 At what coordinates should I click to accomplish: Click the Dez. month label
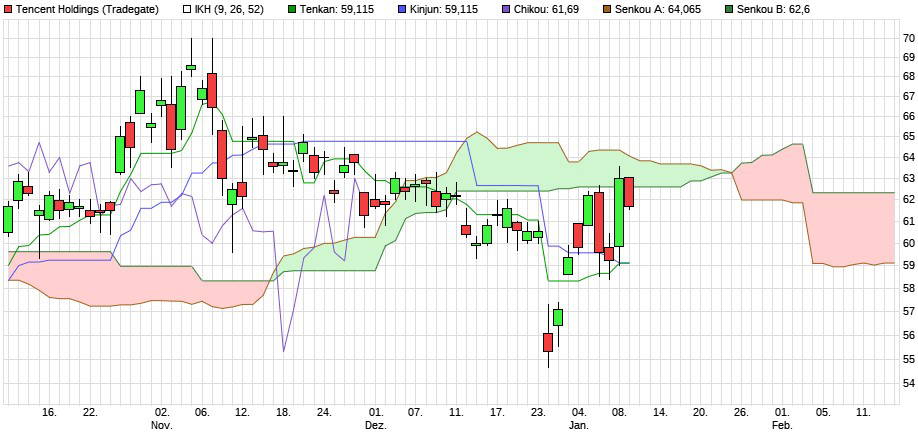tap(375, 425)
